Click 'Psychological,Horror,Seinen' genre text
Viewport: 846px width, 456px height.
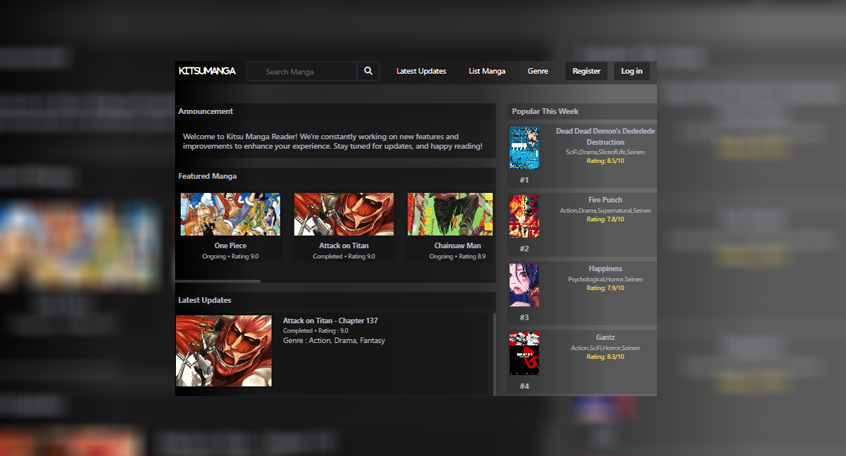pos(605,279)
